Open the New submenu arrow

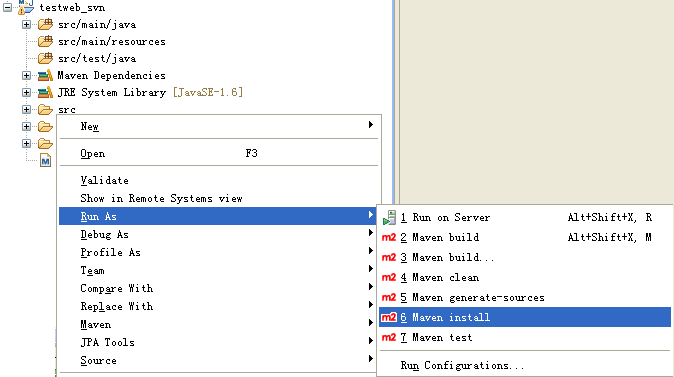(x=371, y=125)
